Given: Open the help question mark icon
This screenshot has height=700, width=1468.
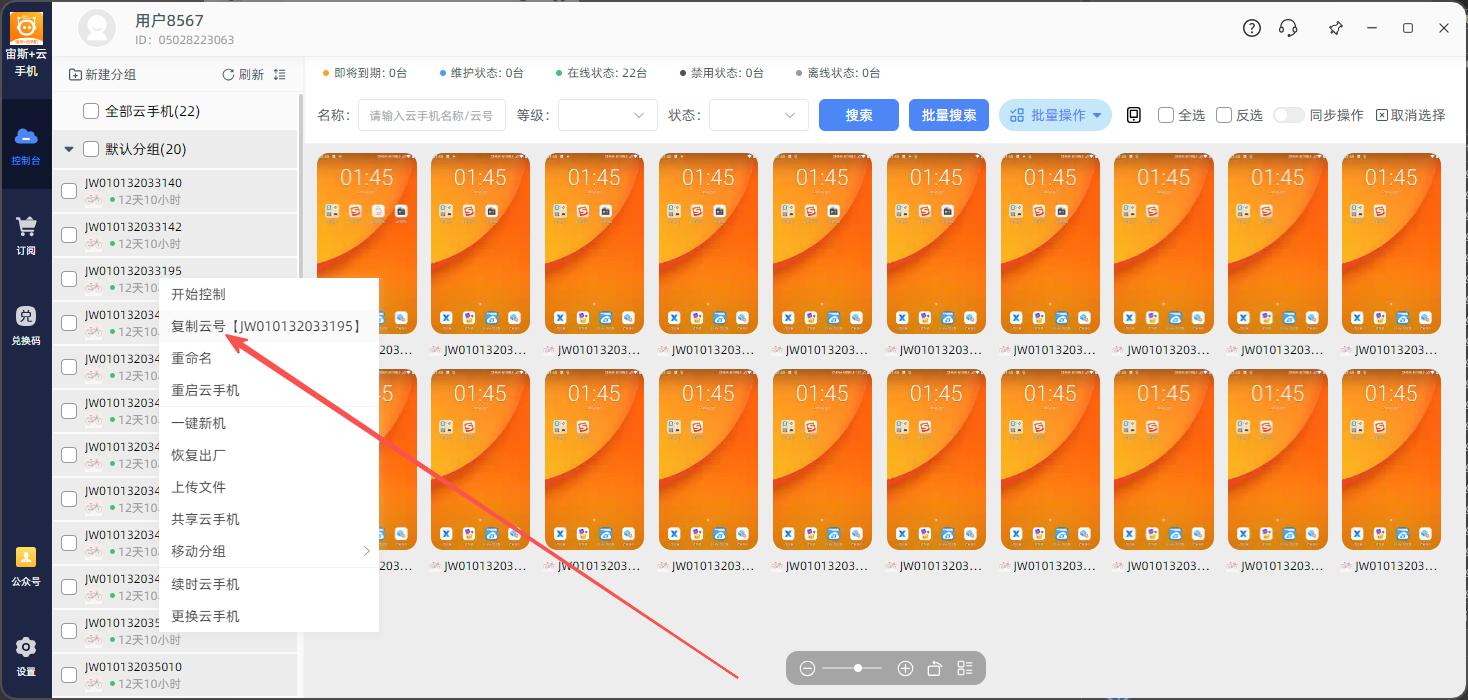Looking at the screenshot, I should coord(1252,28).
